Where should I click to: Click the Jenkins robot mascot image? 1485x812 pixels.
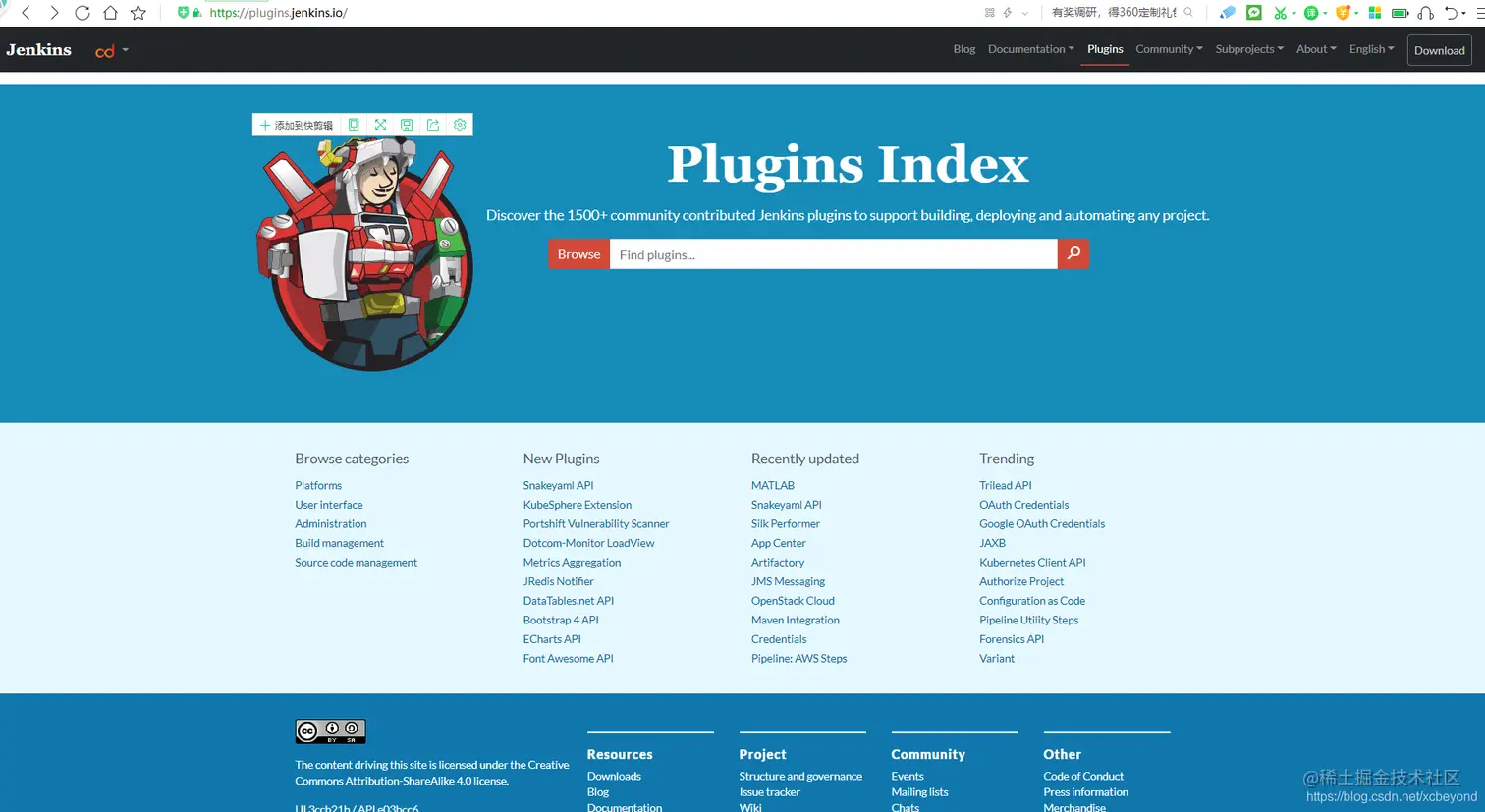(365, 253)
